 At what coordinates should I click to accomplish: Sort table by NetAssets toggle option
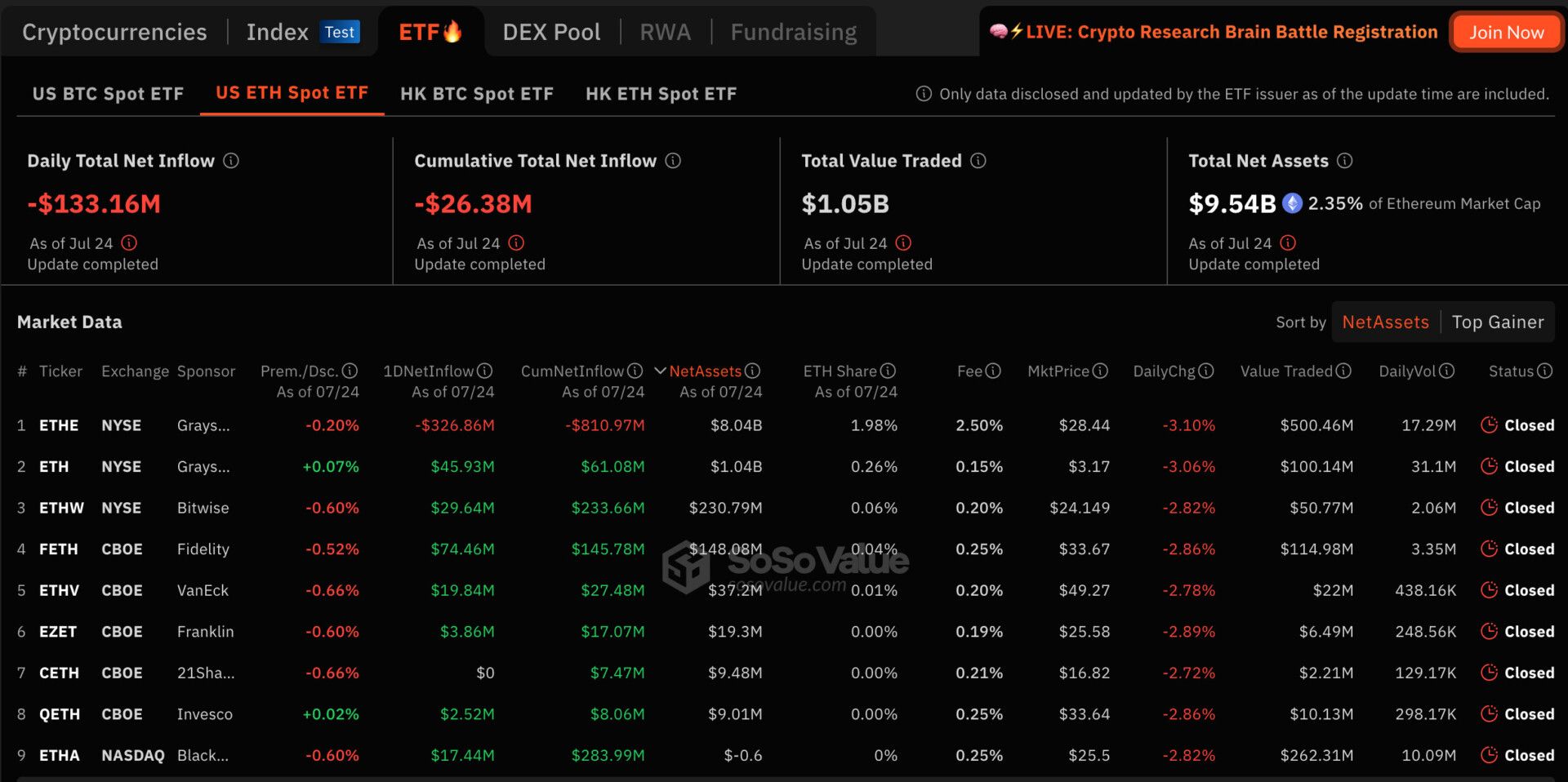pos(1385,322)
